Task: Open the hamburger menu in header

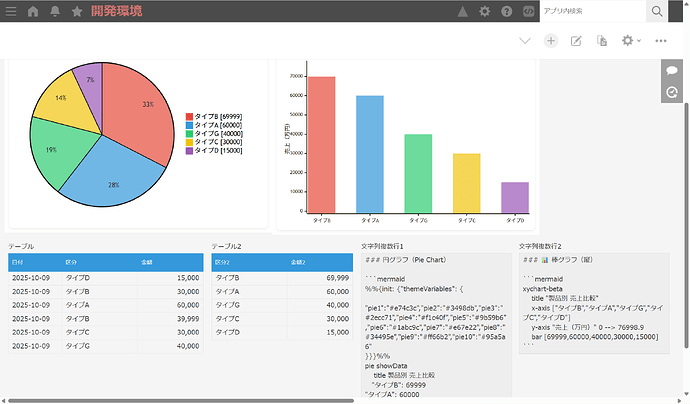Action: tap(10, 11)
